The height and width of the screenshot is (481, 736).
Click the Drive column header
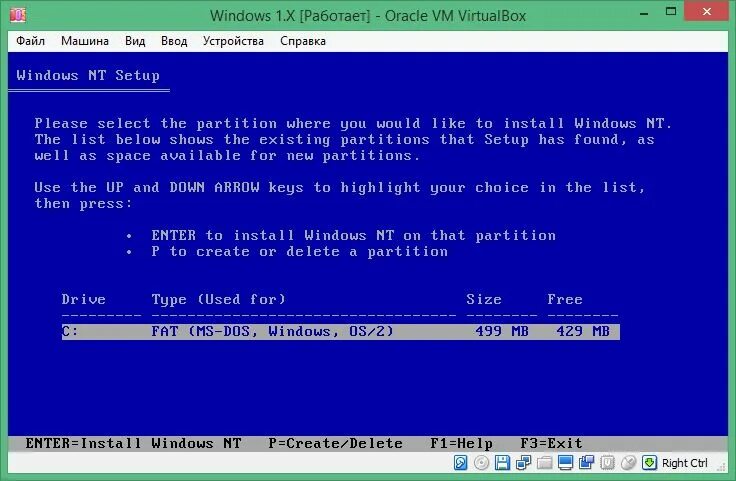pos(84,299)
